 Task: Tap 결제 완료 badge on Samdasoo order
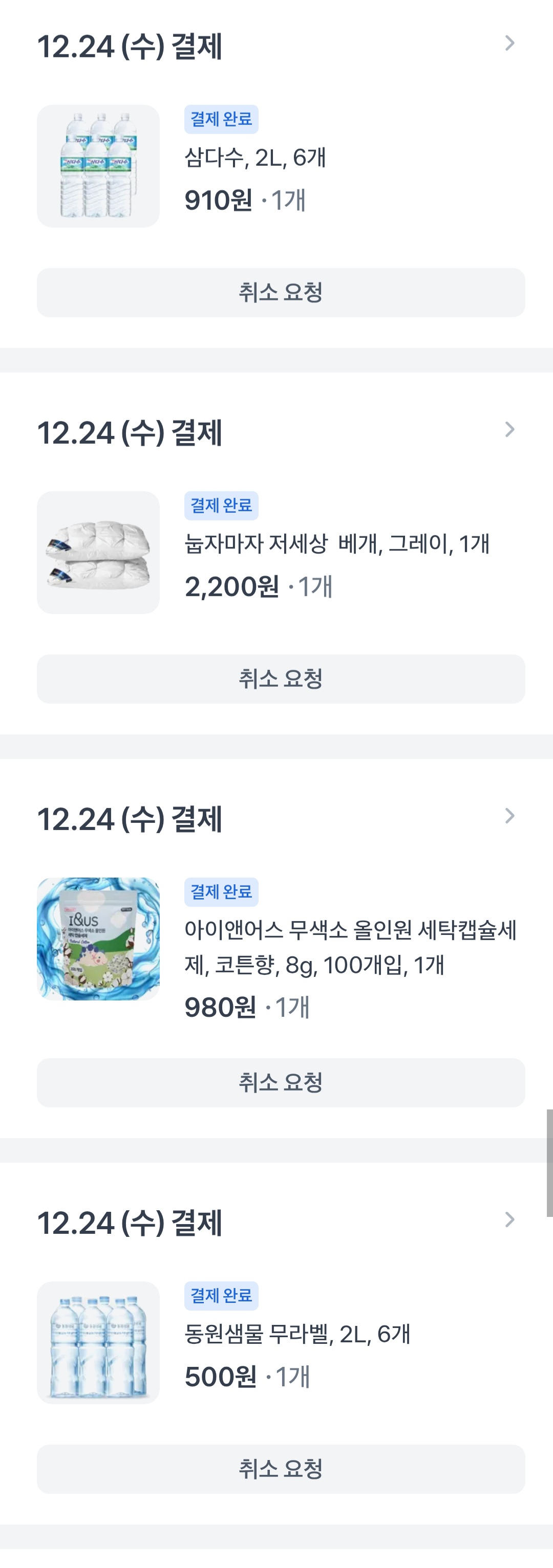[x=221, y=119]
